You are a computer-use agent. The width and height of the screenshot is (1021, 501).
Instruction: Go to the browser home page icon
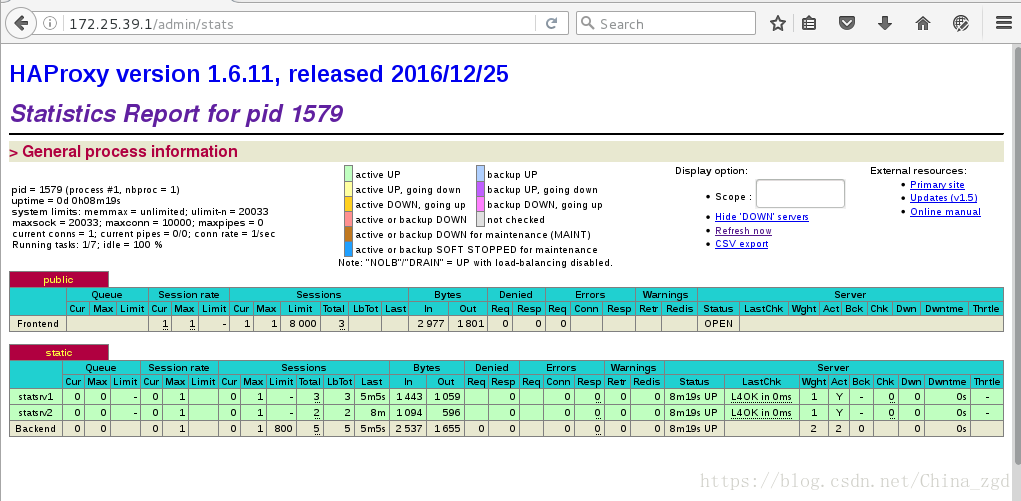pyautogui.click(x=923, y=23)
